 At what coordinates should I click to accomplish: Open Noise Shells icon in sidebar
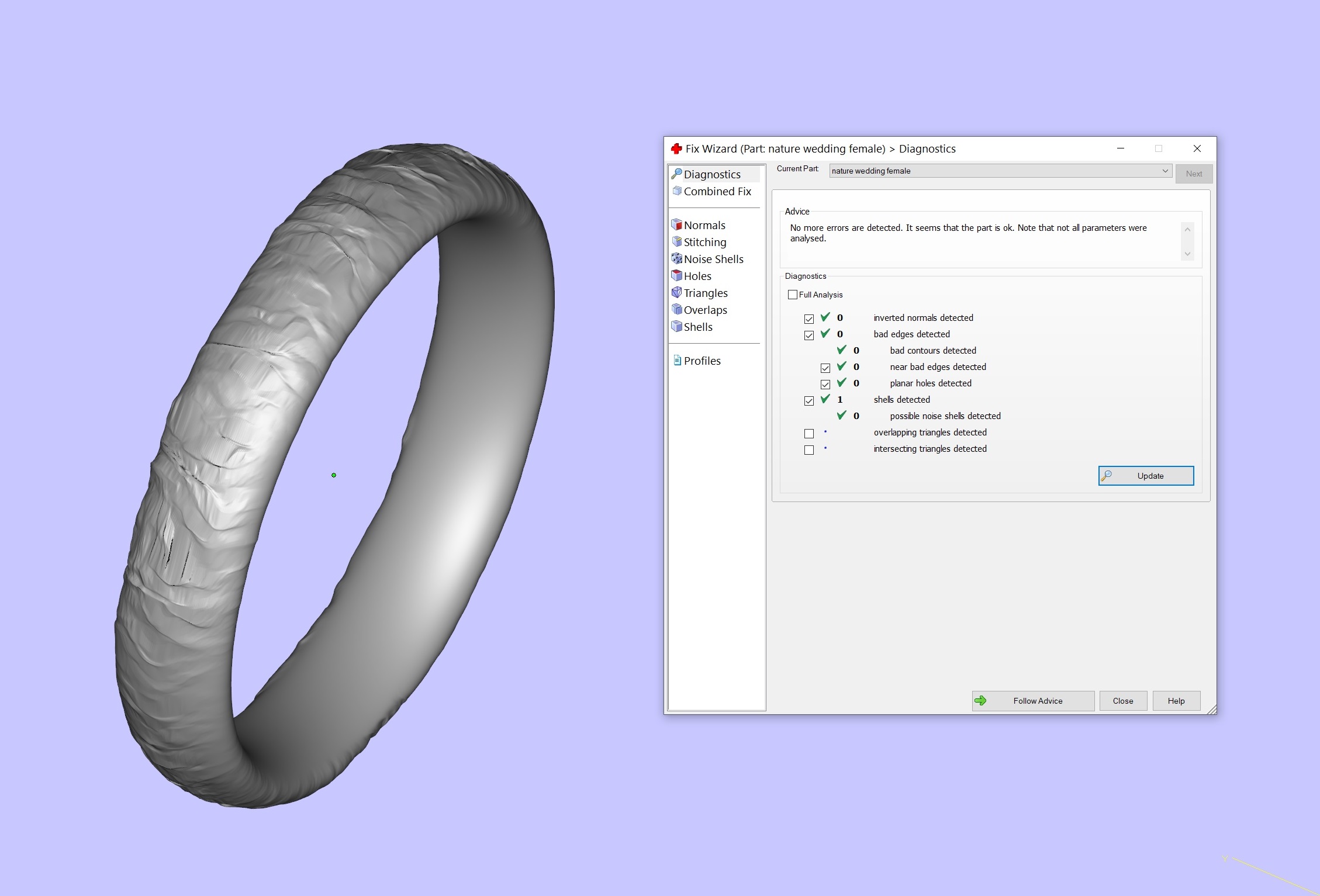[677, 259]
